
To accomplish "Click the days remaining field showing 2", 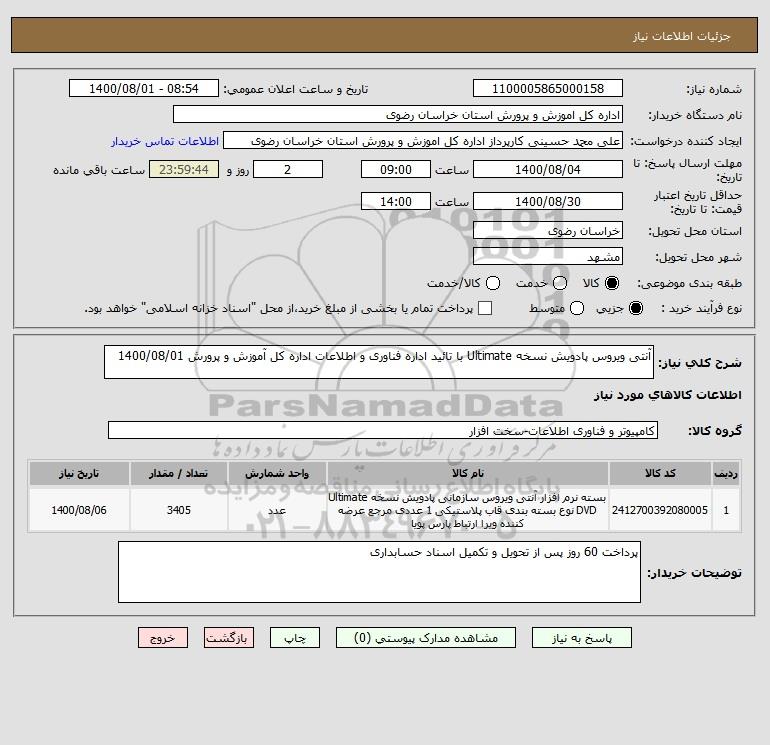I will tap(288, 169).
